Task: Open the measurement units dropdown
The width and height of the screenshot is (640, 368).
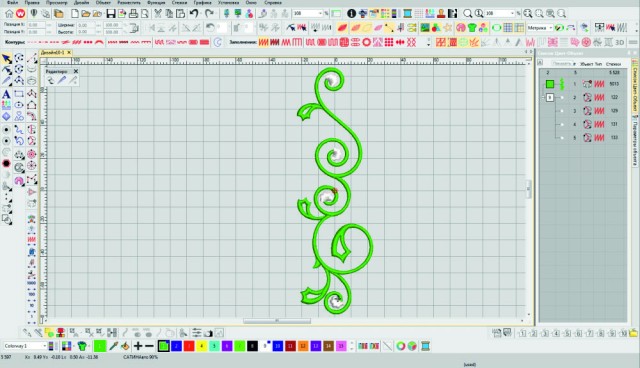Action: tap(540, 28)
